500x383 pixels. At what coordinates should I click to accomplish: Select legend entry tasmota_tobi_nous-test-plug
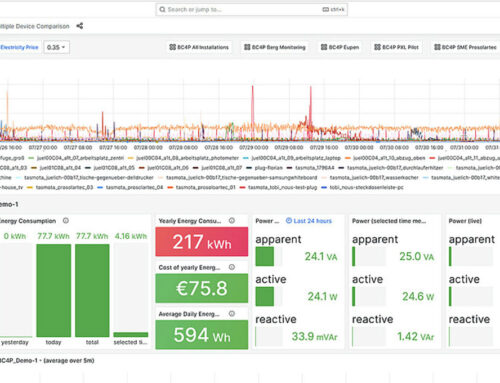coord(282,187)
